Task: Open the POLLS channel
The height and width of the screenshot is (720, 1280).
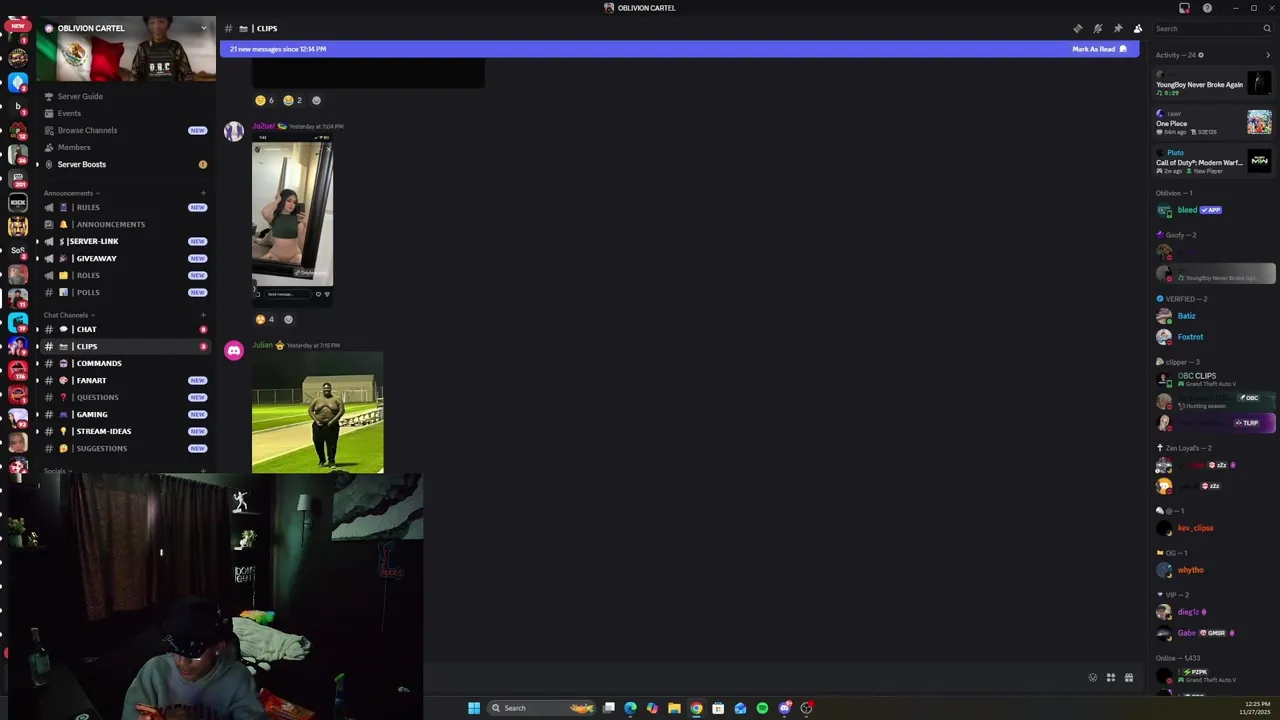Action: (x=126, y=292)
